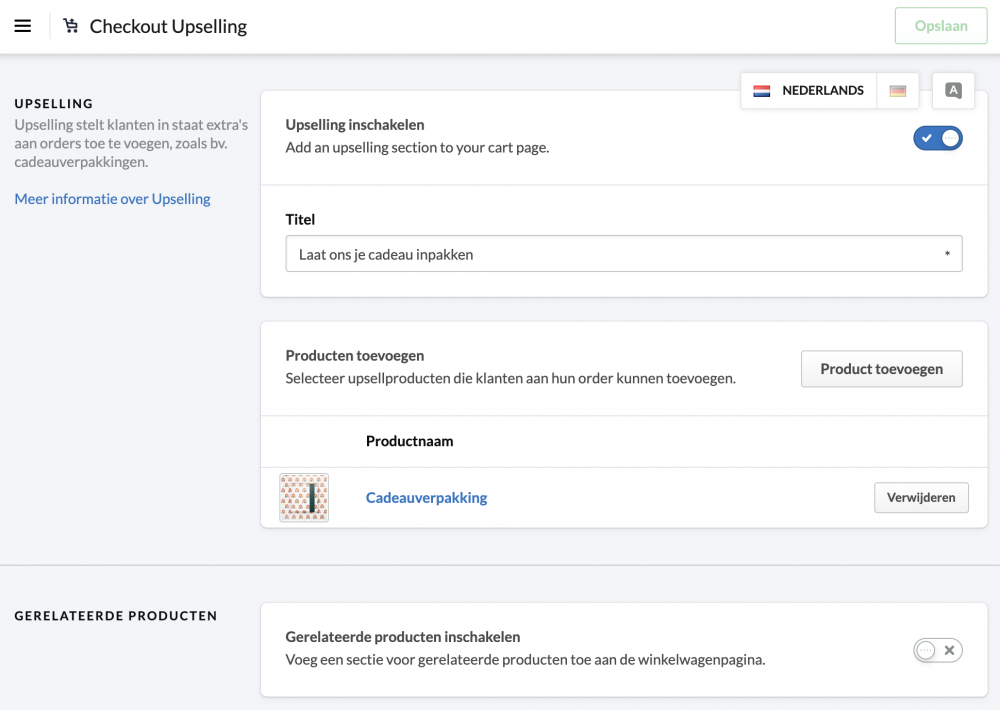Click the shopping cart icon beside the title
The width and height of the screenshot is (1000, 710).
point(70,26)
